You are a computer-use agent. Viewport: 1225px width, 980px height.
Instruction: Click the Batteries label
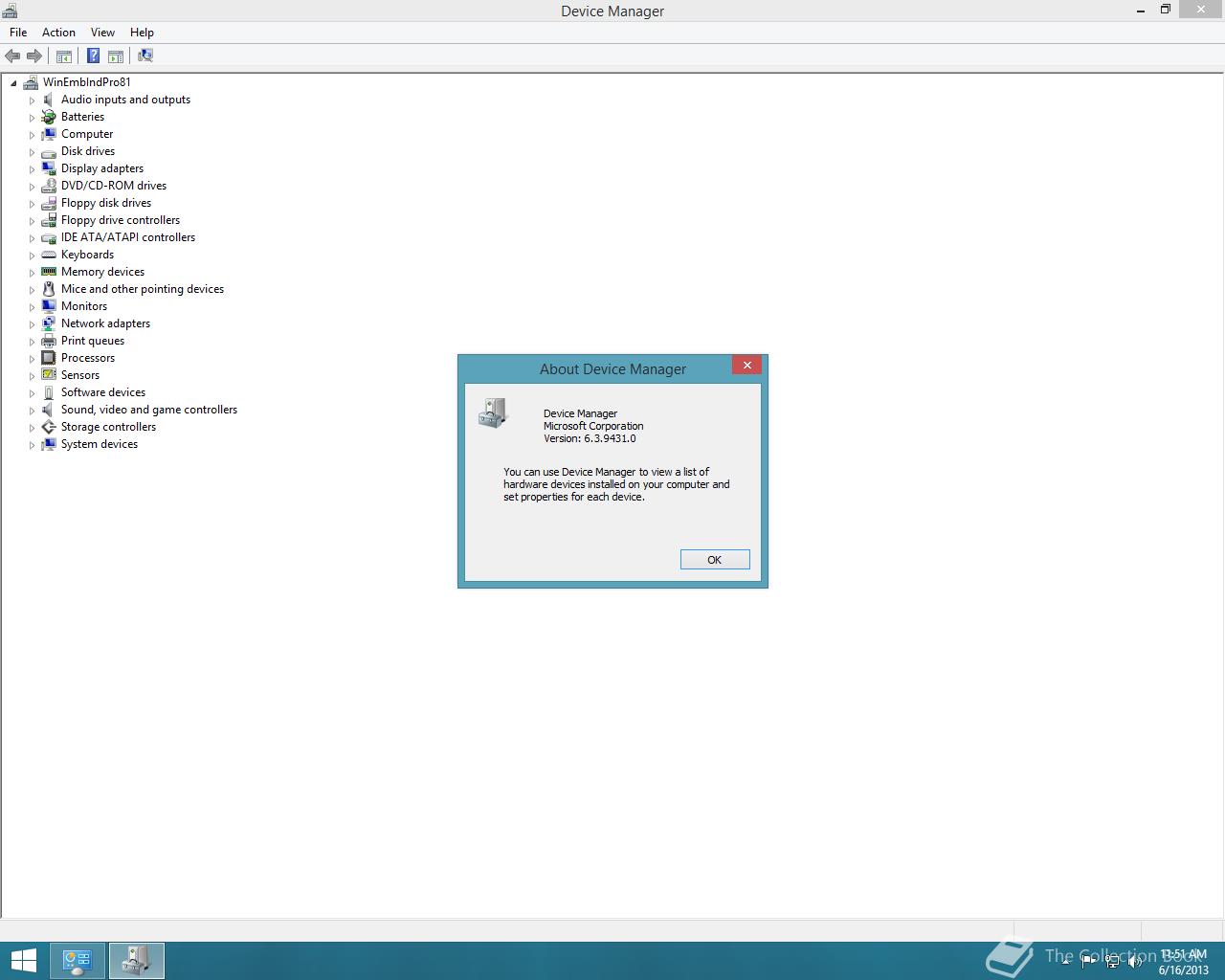coord(82,117)
